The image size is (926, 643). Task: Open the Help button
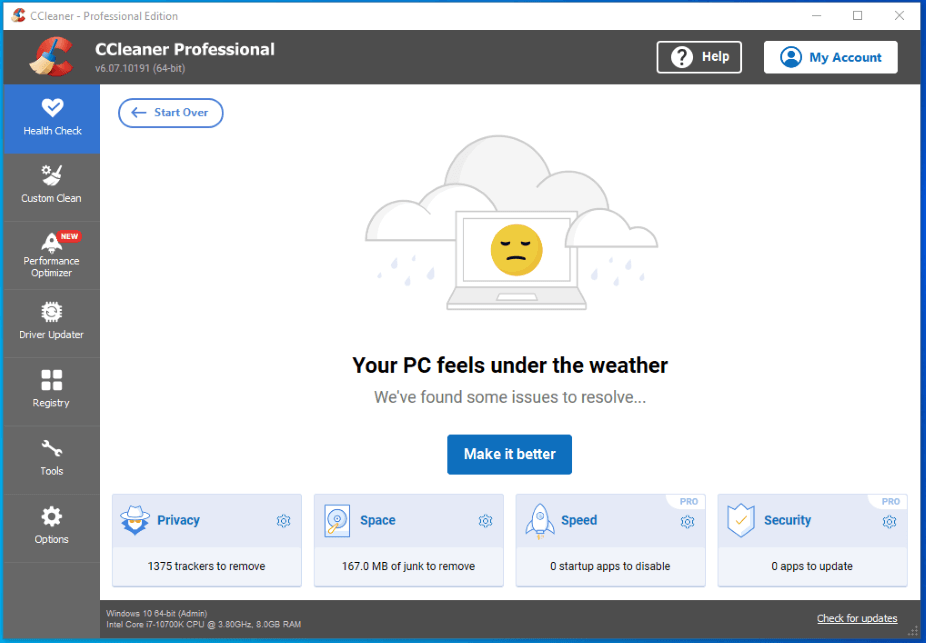click(x=699, y=57)
